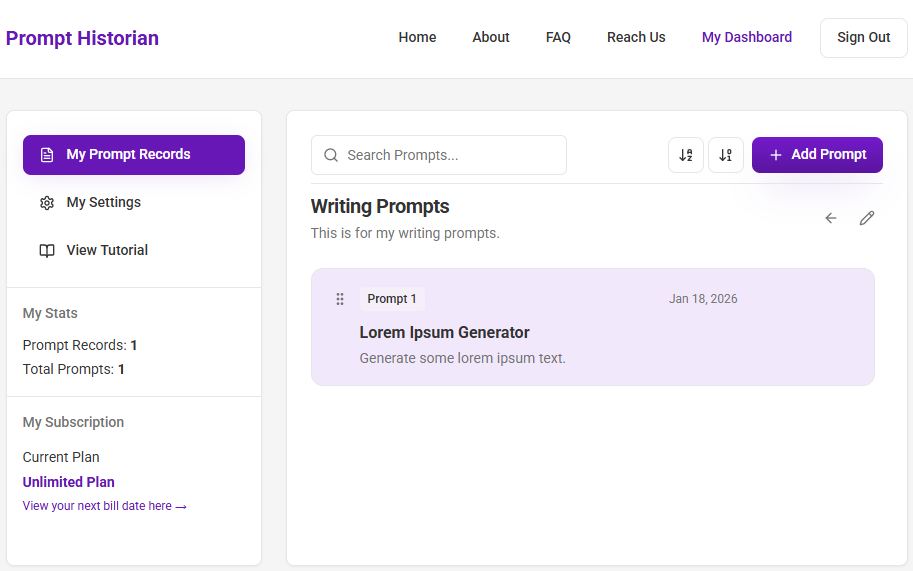This screenshot has height=571, width=913.
Task: Open the FAQ navigation link
Action: click(x=558, y=37)
